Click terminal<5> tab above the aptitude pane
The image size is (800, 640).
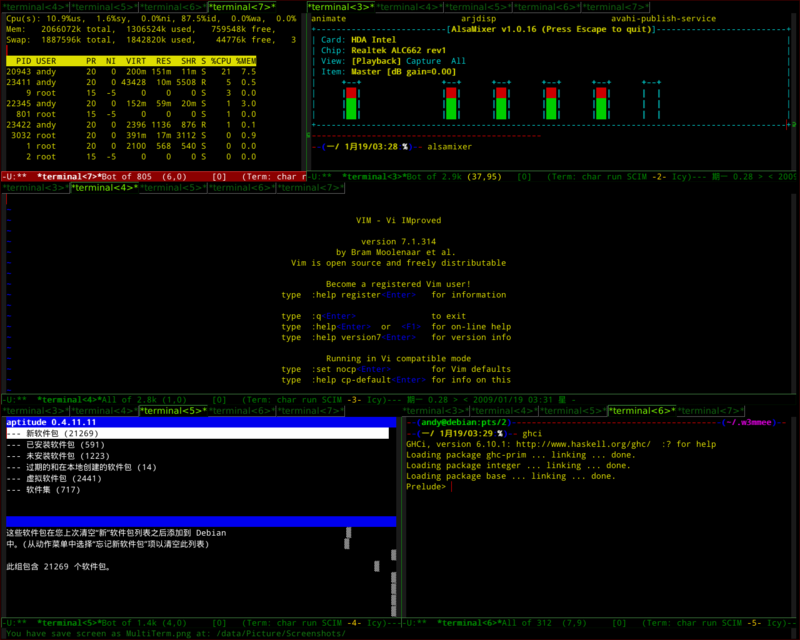click(173, 411)
